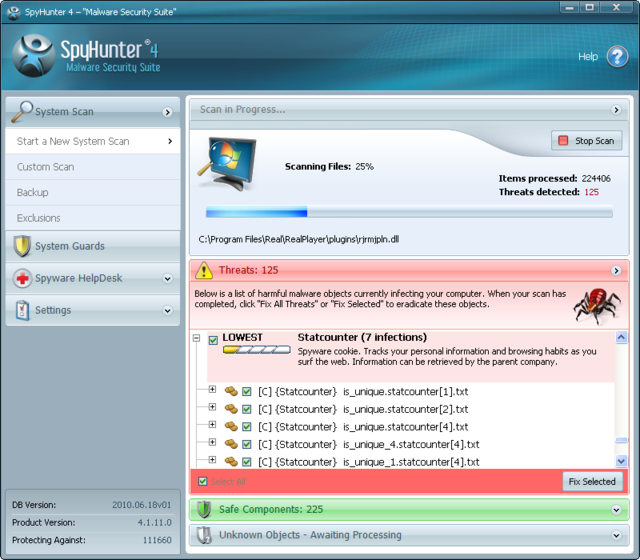Open the Backup menu item
640x560 pixels.
tap(93, 192)
